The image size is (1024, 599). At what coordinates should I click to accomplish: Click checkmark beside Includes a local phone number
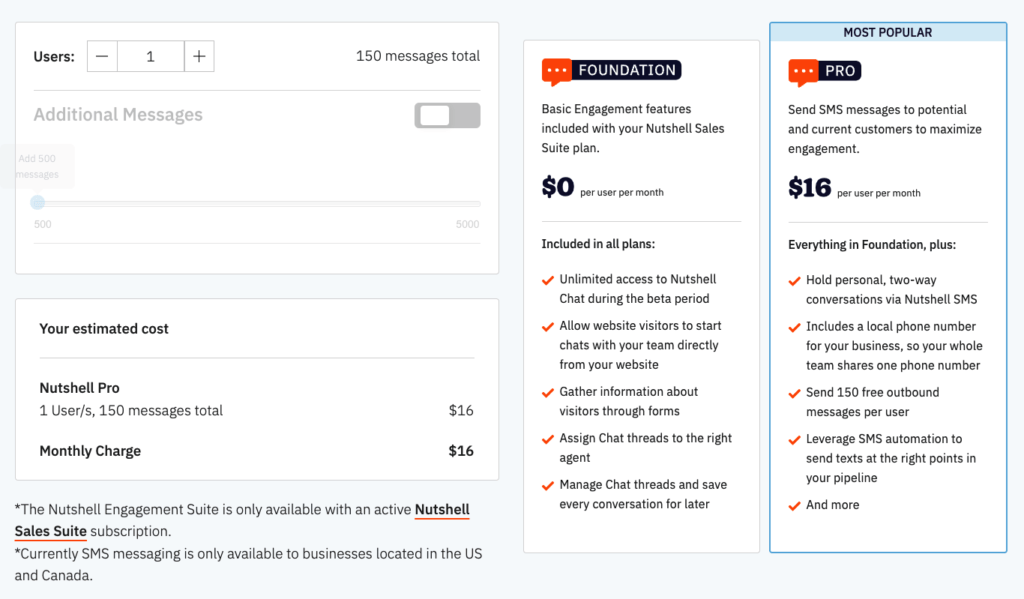click(795, 327)
